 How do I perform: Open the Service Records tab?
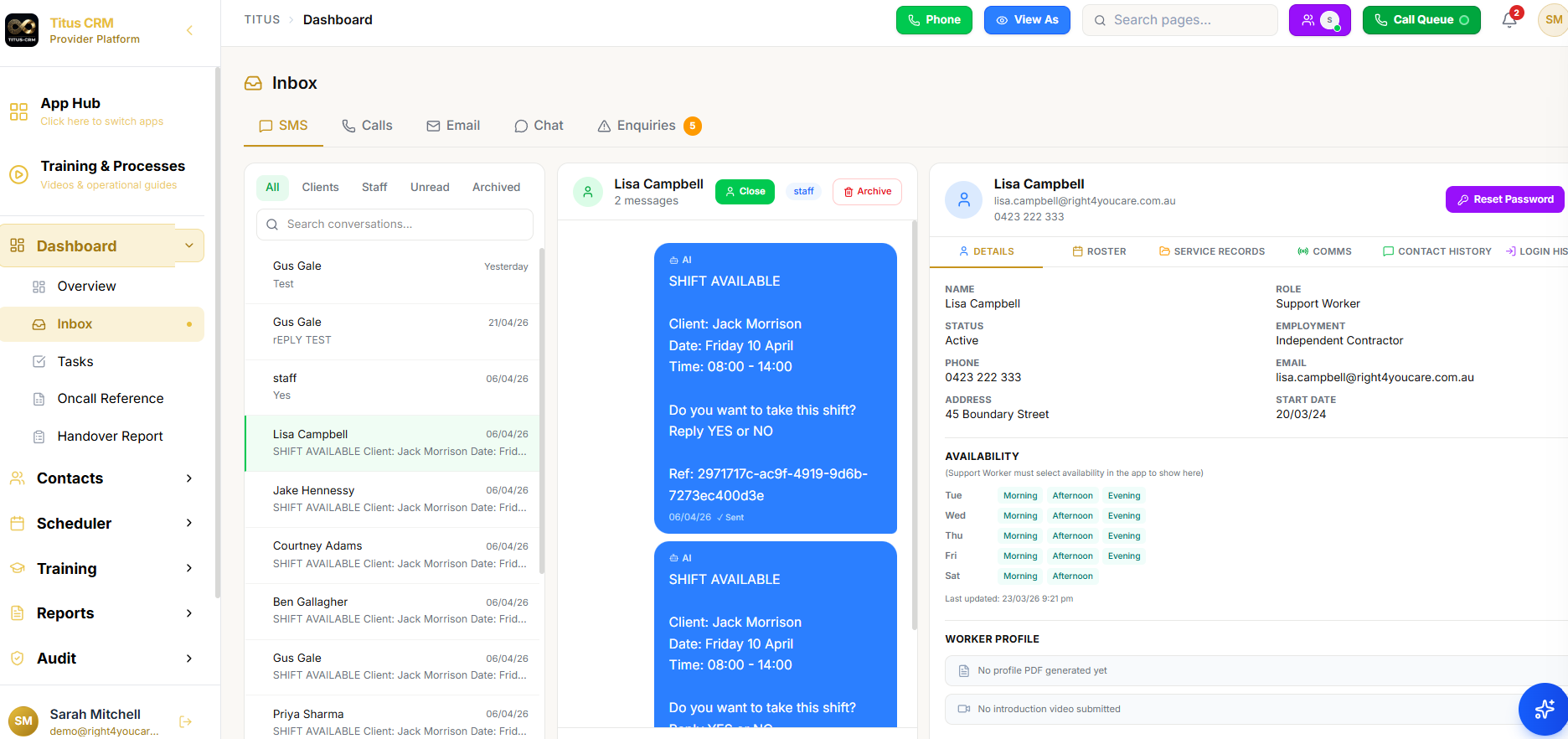click(x=1212, y=251)
